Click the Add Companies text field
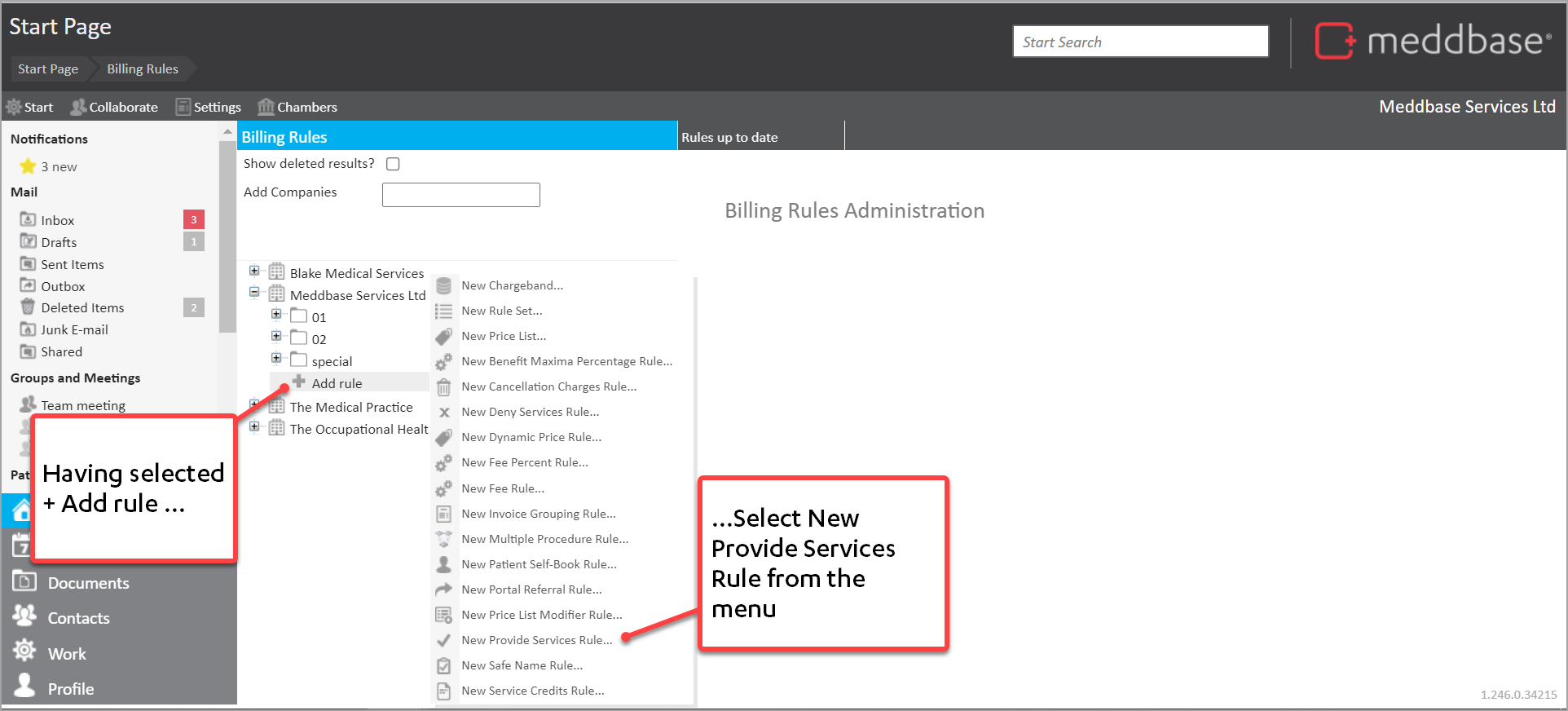 [x=460, y=195]
